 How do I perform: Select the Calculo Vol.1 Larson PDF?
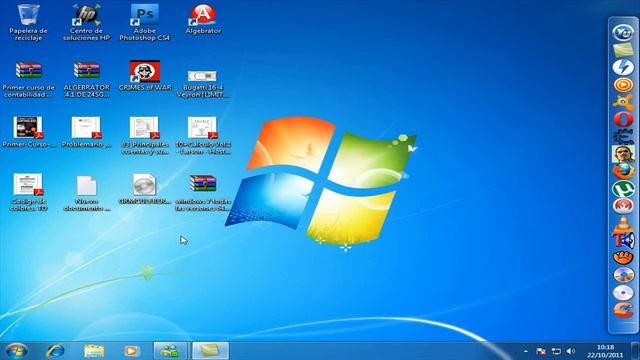203,136
